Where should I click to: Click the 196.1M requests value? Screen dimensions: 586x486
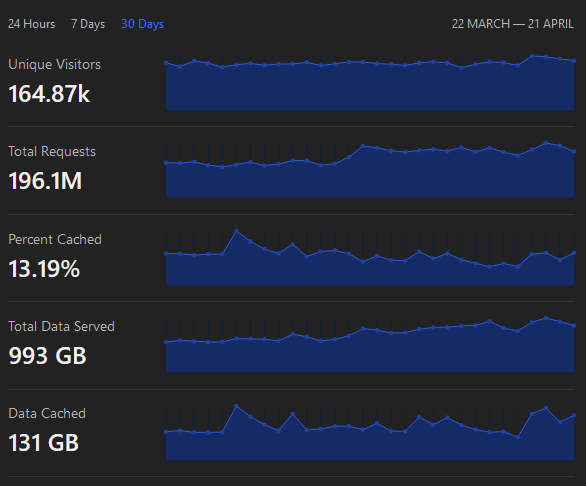(45, 181)
